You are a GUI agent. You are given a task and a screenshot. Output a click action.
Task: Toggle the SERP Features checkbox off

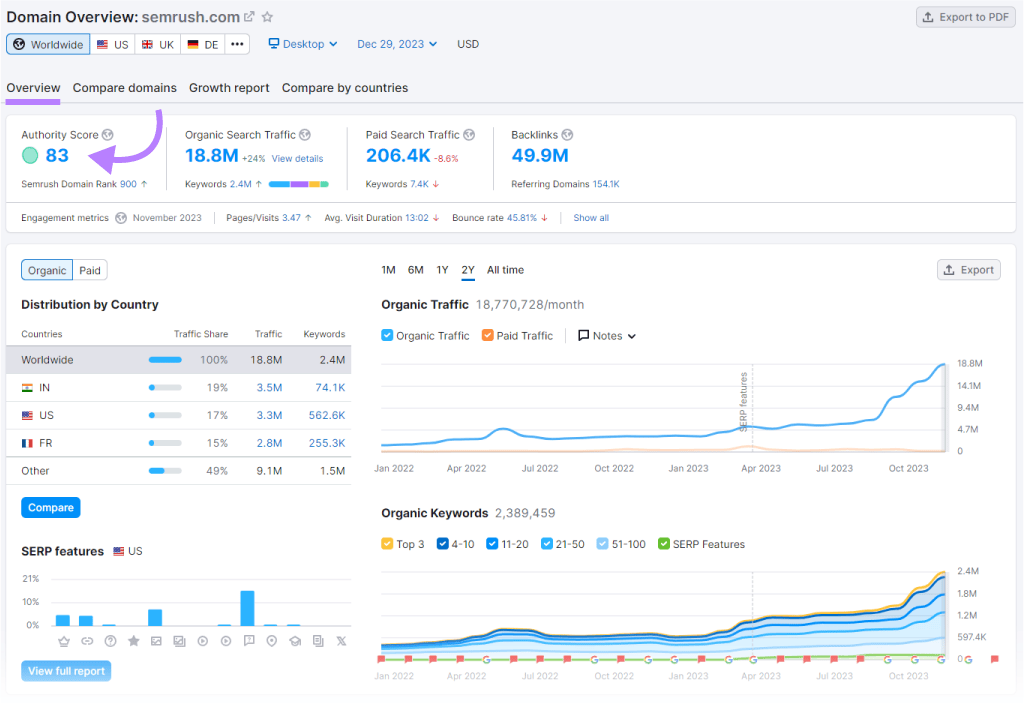click(x=666, y=544)
